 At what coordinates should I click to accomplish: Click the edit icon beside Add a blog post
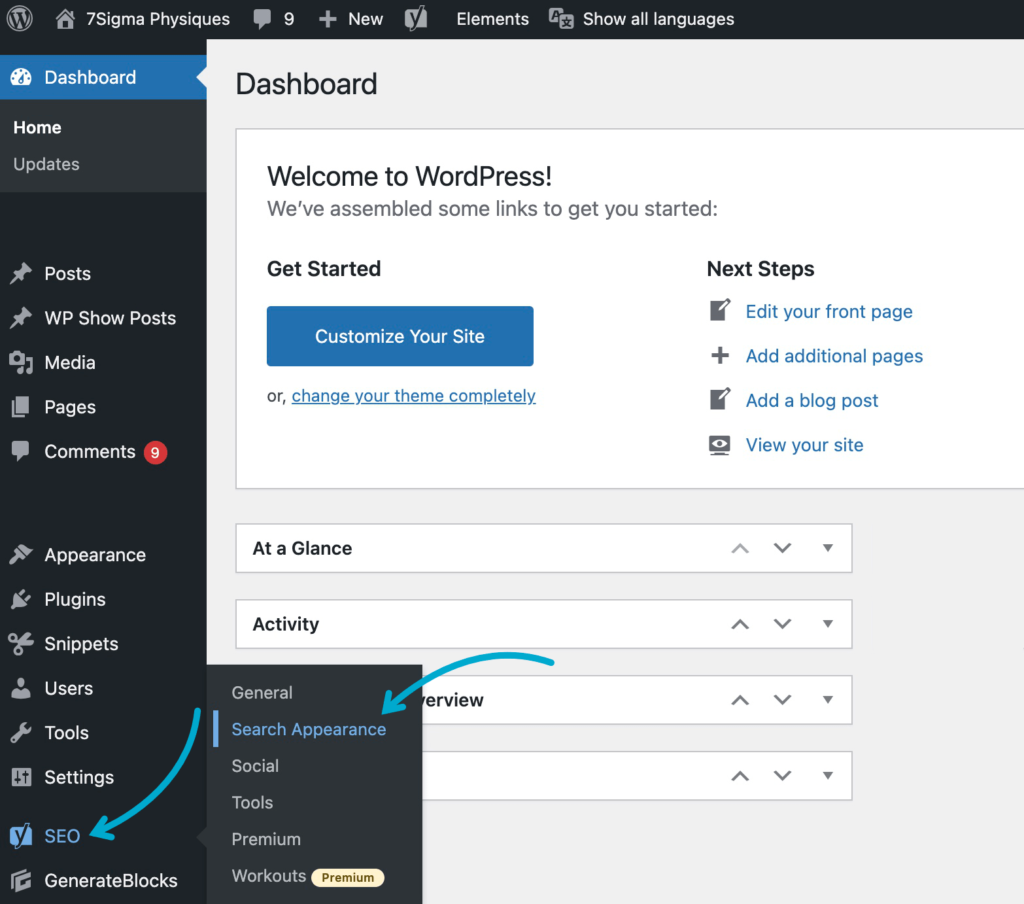tap(720, 399)
